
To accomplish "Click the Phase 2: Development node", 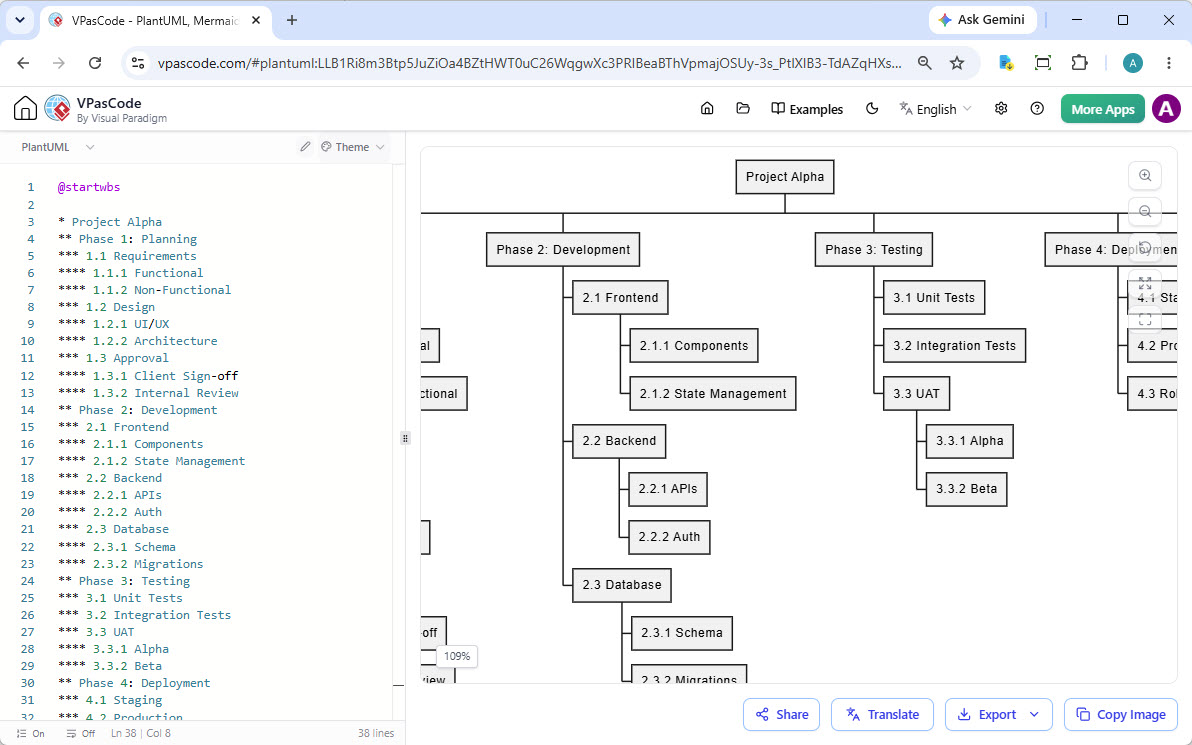I will [563, 249].
